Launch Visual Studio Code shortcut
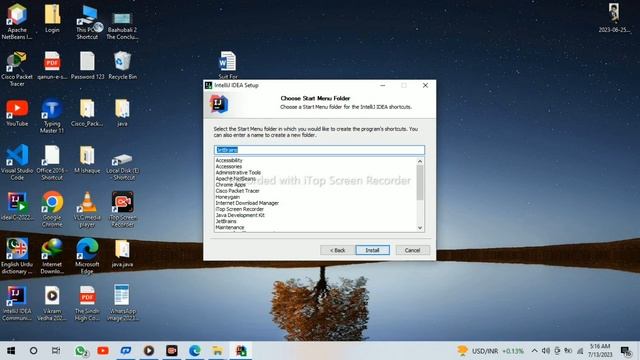Viewport: 640px width, 360px height. click(x=17, y=162)
